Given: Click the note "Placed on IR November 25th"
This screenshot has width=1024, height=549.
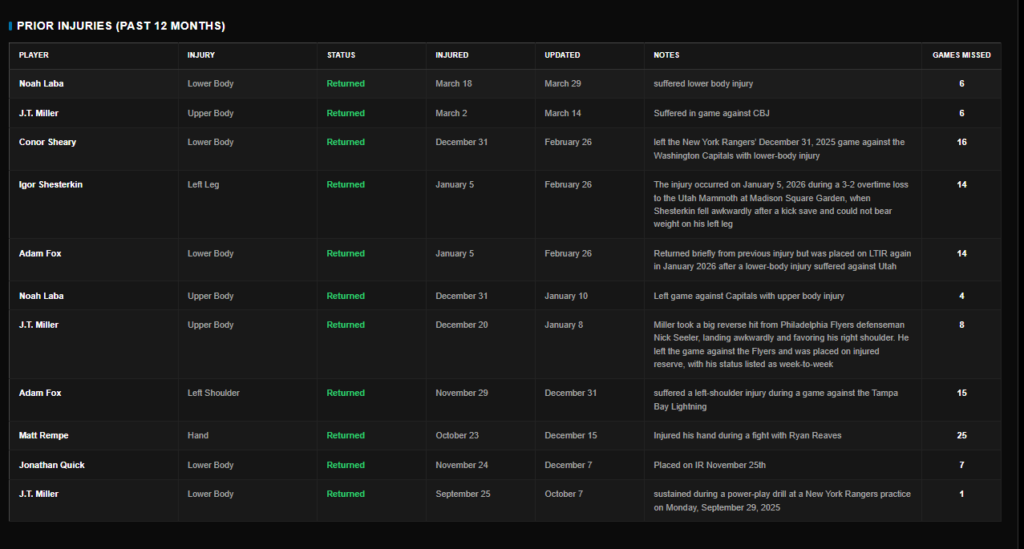Looking at the screenshot, I should tap(710, 465).
